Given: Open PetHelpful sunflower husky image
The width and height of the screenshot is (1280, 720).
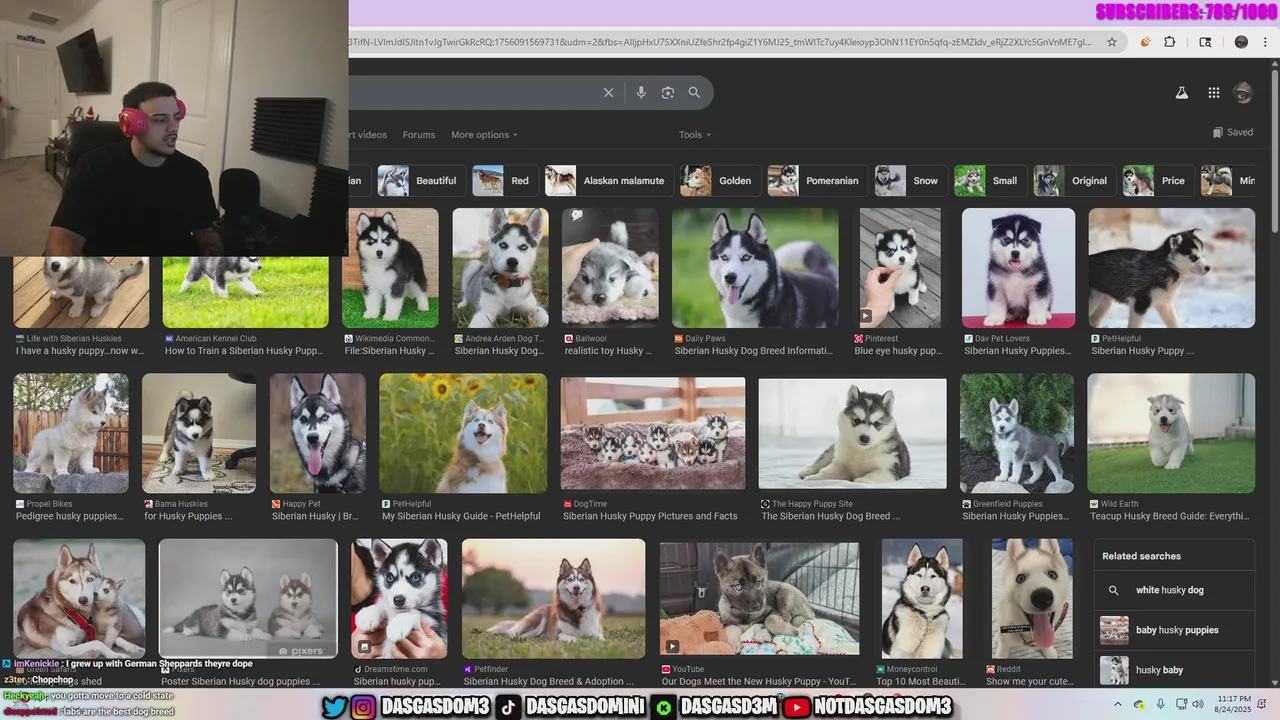Looking at the screenshot, I should click(x=463, y=433).
